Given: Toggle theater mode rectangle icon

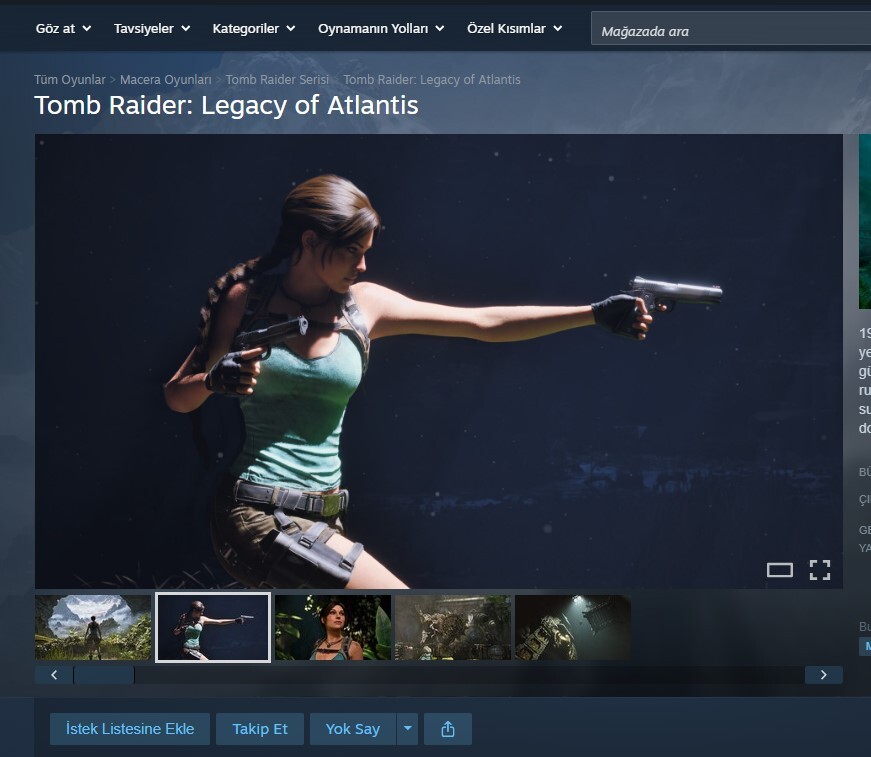Looking at the screenshot, I should pyautogui.click(x=779, y=570).
